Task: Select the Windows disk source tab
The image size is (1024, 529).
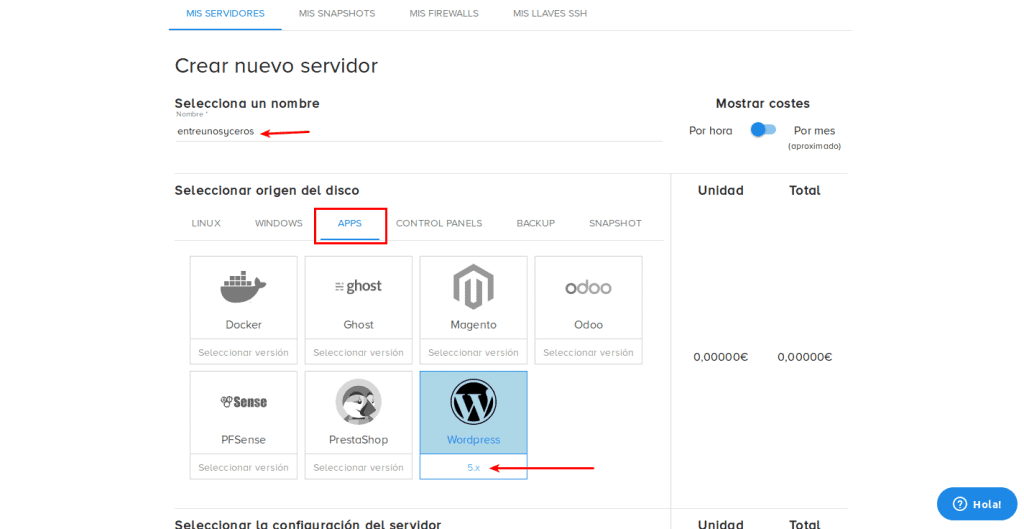Action: coord(279,223)
